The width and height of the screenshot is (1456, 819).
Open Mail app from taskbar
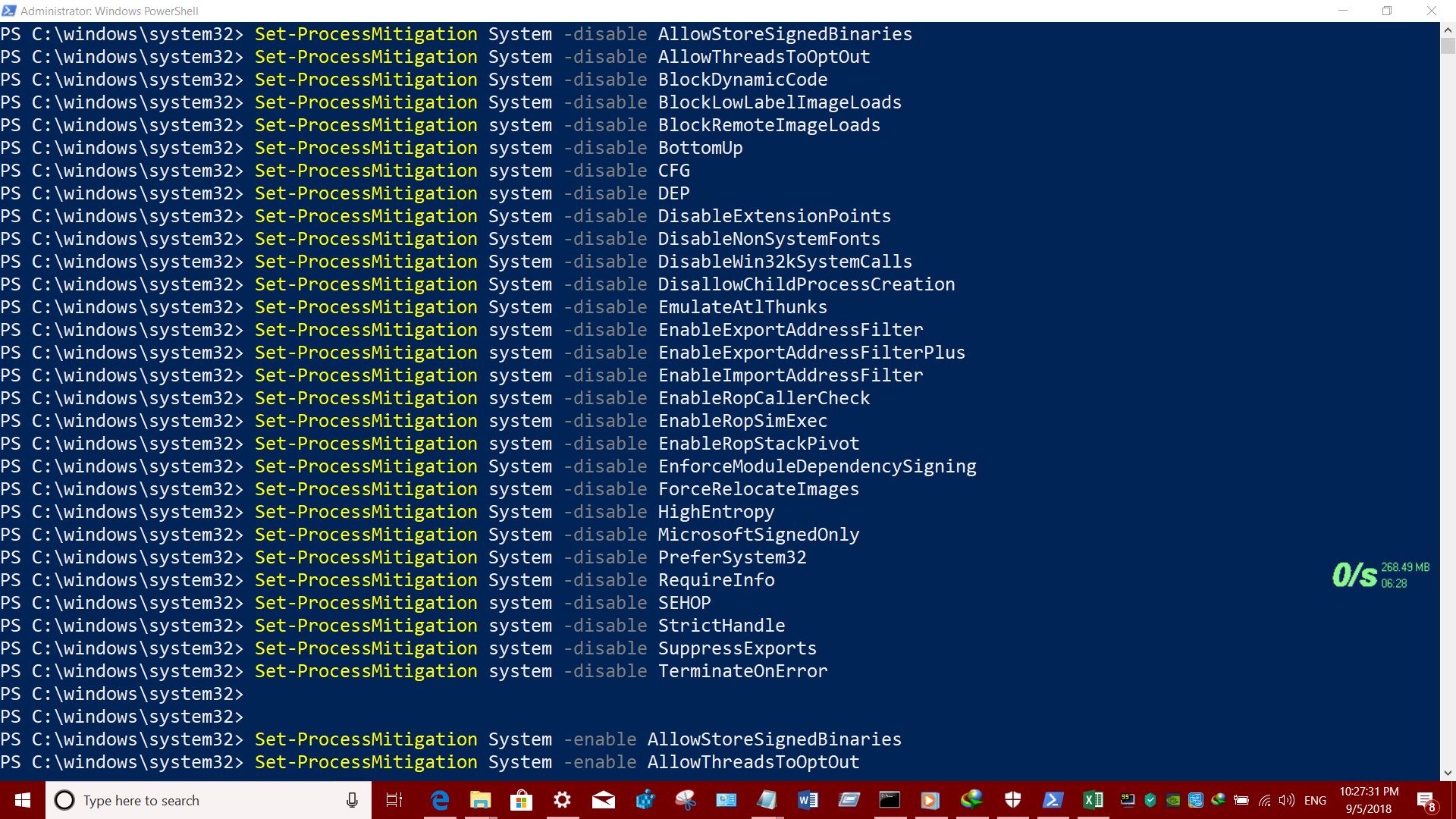[603, 799]
